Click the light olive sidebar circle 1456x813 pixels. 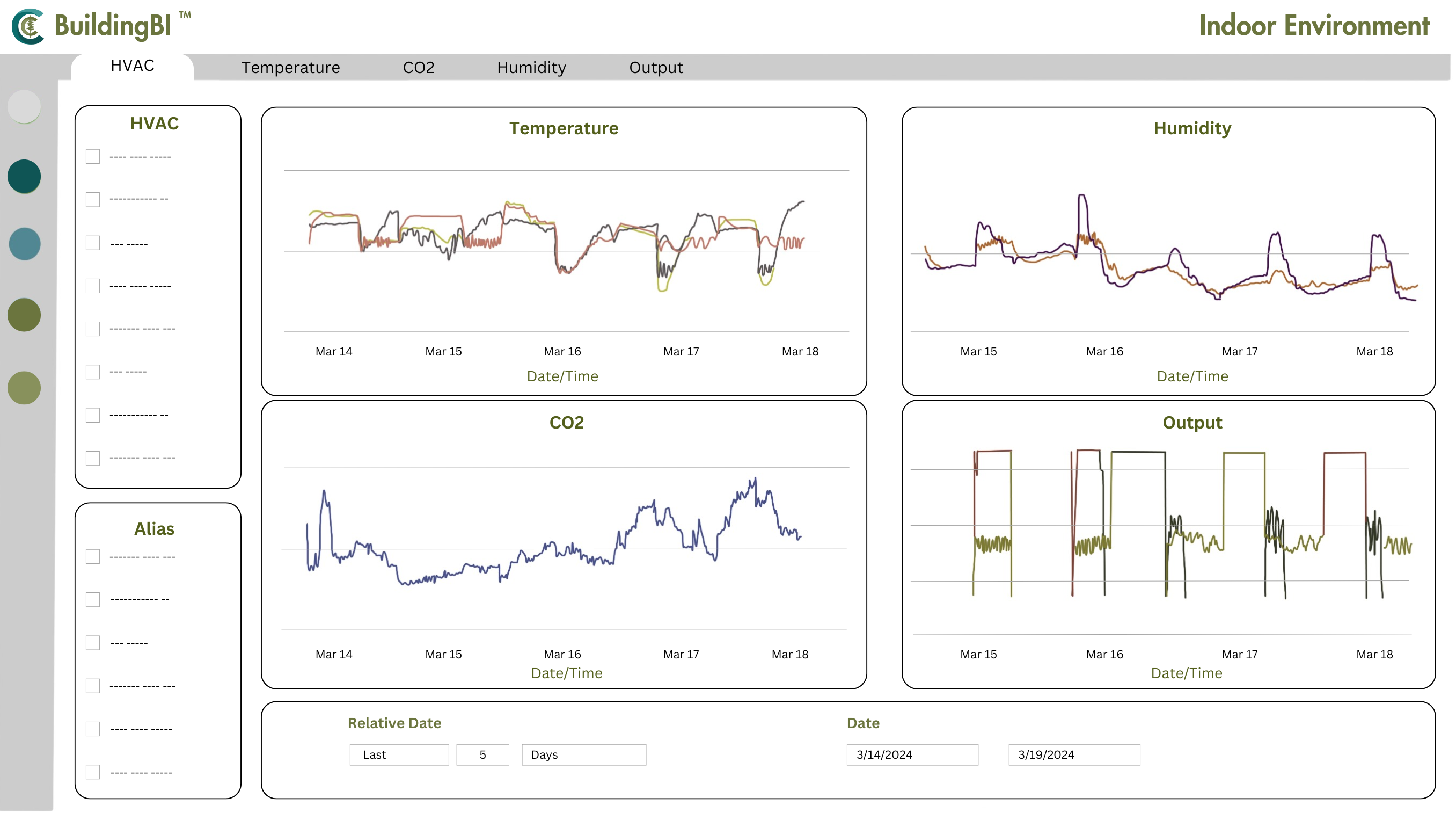(24, 388)
